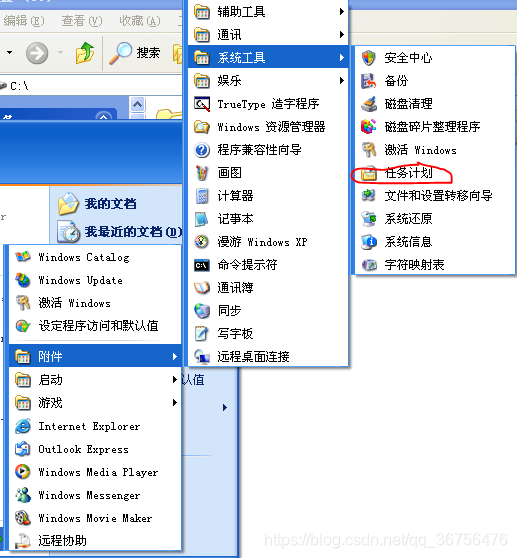Expand 娱乐 submenu arrow

pos(342,80)
